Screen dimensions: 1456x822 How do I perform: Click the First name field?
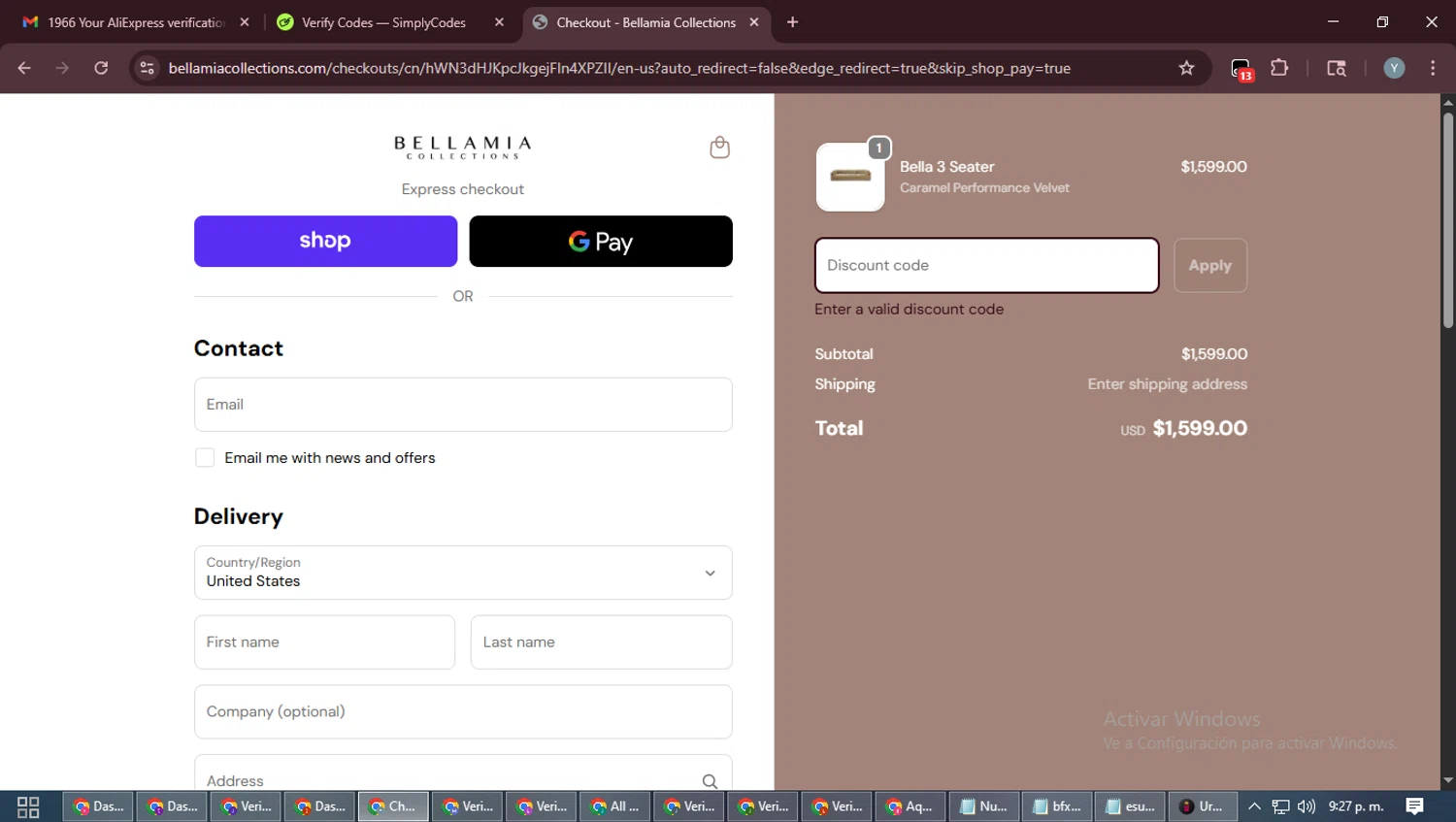click(324, 642)
